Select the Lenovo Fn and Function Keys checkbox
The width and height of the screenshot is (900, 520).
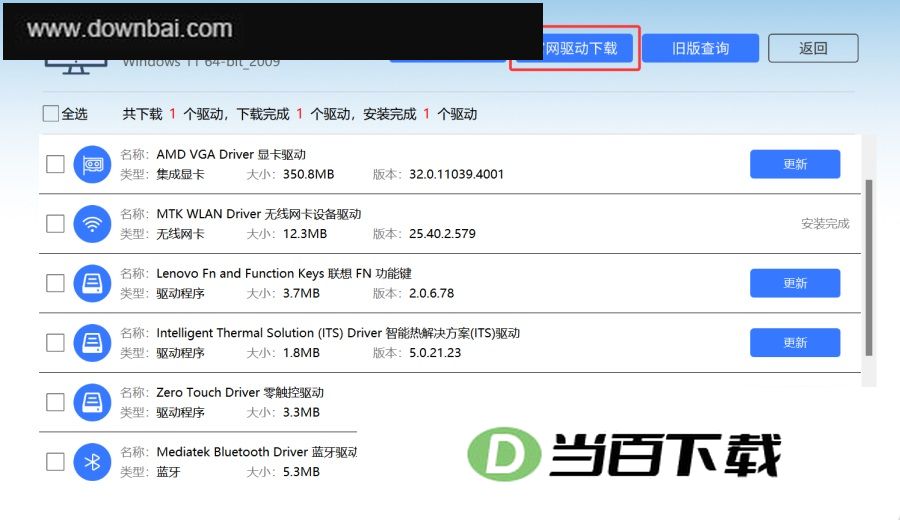[55, 283]
